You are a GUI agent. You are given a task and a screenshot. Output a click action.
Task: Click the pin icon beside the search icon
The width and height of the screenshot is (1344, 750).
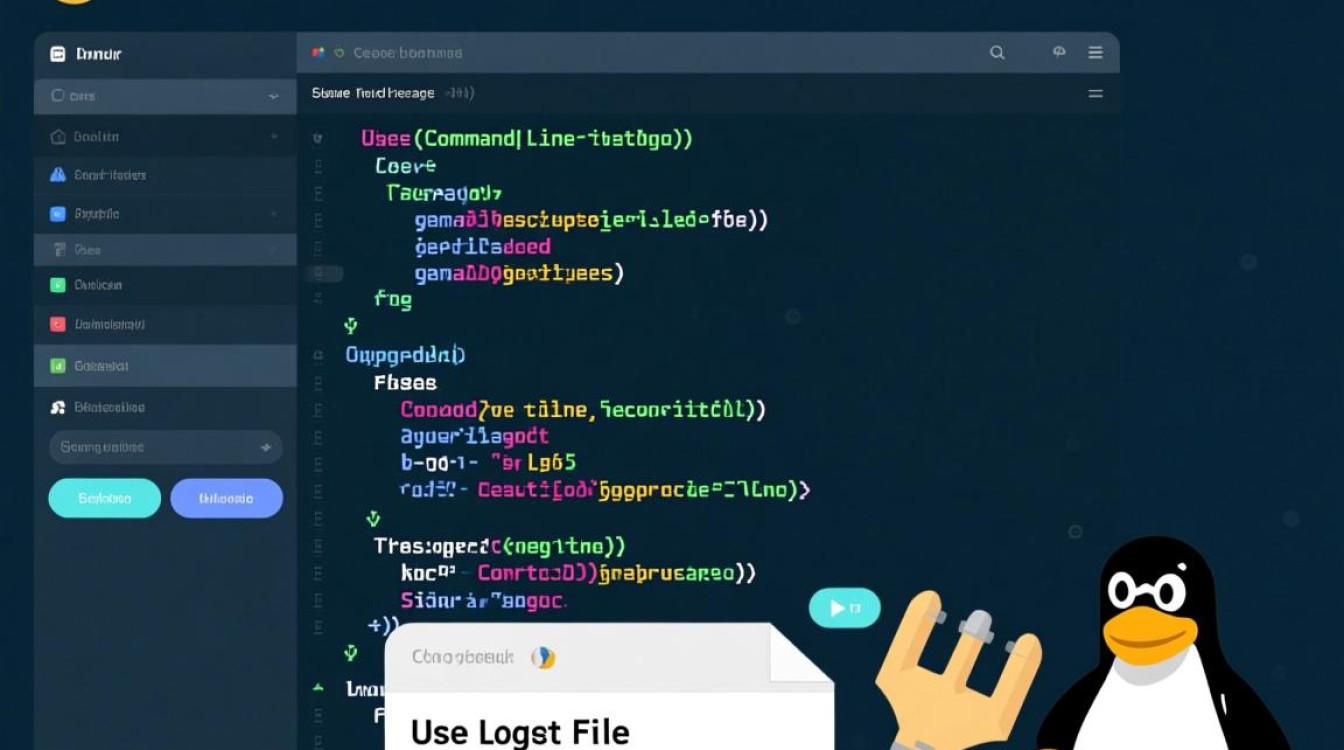point(1059,52)
